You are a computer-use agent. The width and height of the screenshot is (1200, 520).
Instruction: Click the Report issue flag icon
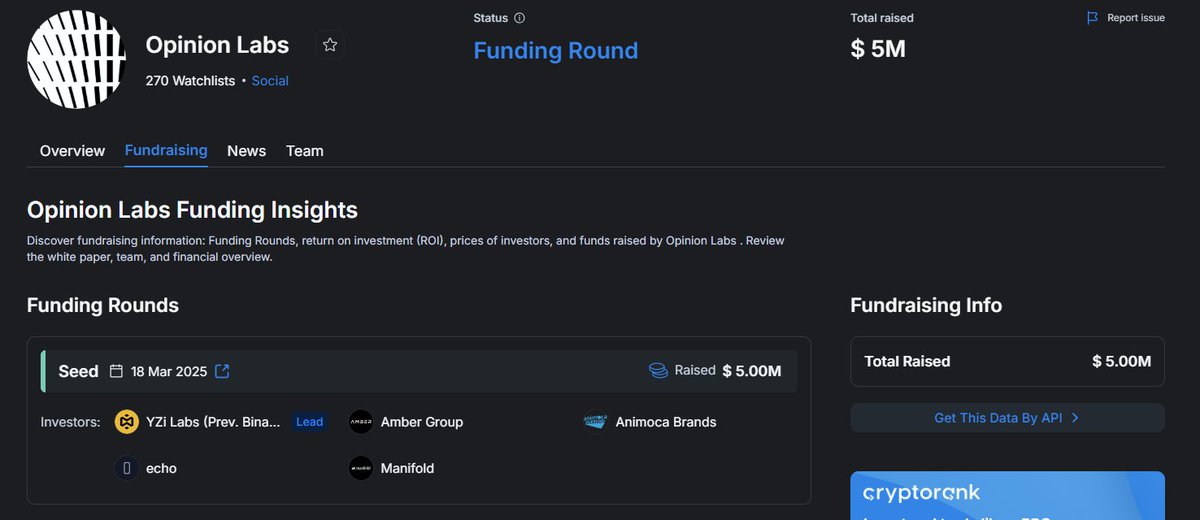click(1093, 18)
